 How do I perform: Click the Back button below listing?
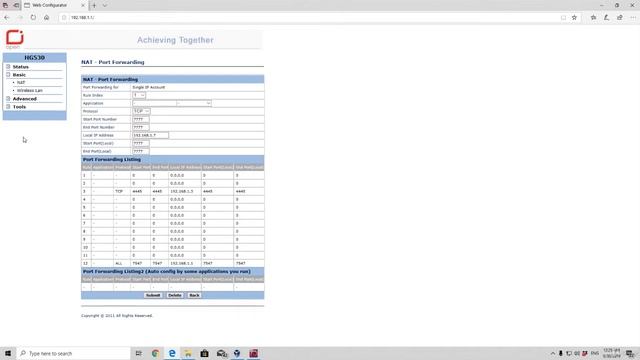click(194, 295)
